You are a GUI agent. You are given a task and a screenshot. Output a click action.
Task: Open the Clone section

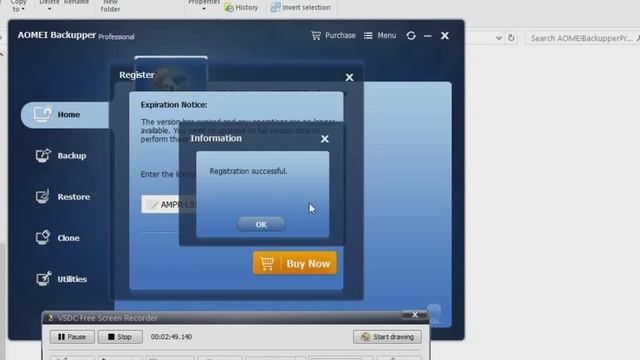coord(58,238)
